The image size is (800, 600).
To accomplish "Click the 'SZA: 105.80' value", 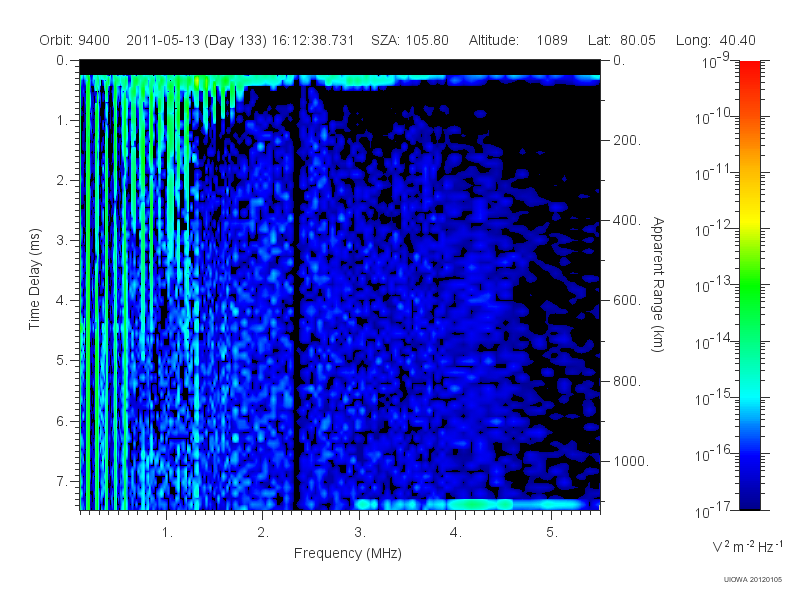I will click(410, 40).
